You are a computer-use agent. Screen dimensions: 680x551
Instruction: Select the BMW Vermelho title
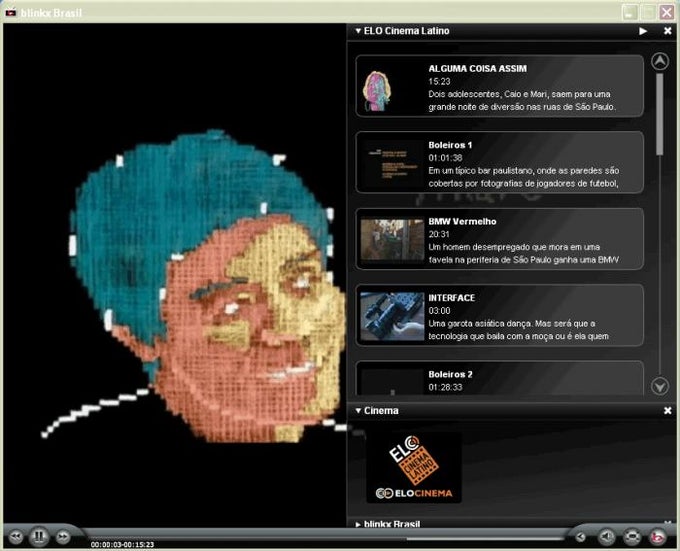462,222
